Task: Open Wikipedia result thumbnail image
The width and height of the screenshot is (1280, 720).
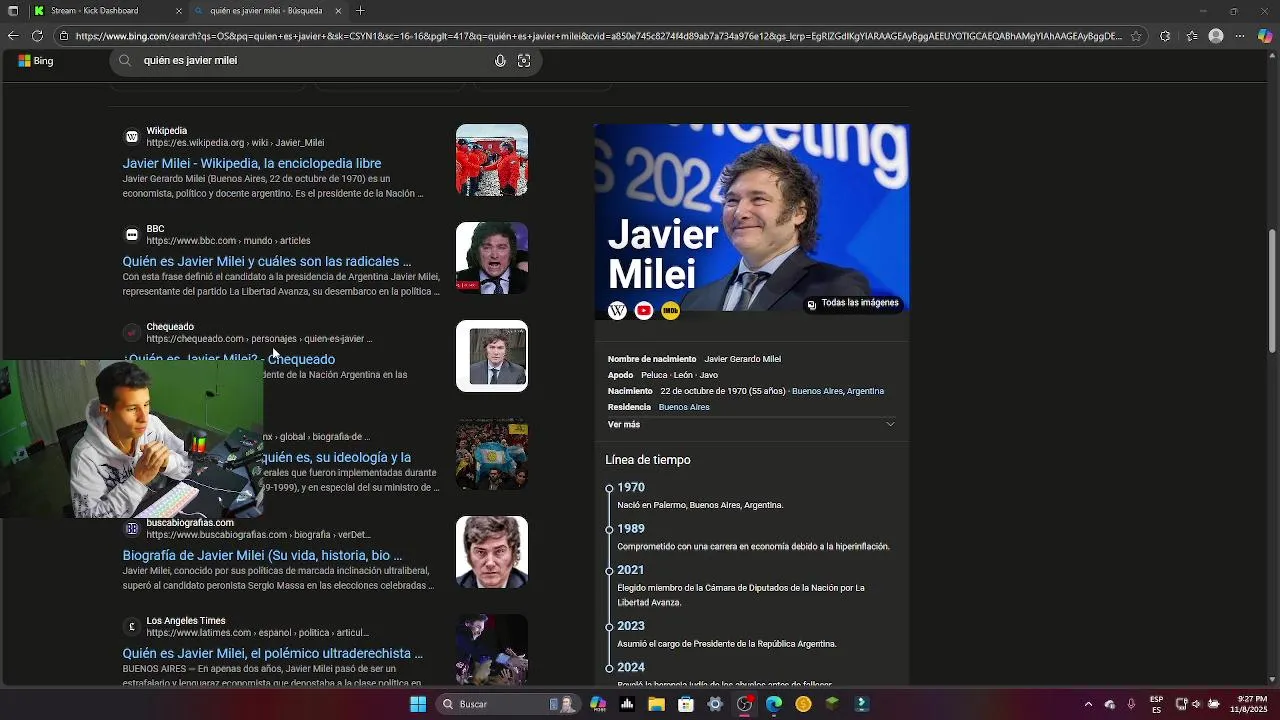Action: 492,160
